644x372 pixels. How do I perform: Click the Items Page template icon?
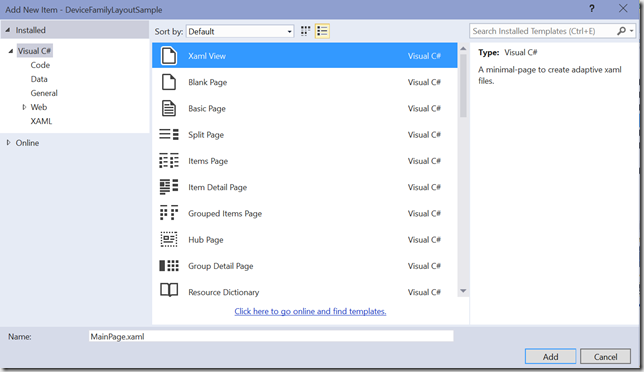(169, 161)
